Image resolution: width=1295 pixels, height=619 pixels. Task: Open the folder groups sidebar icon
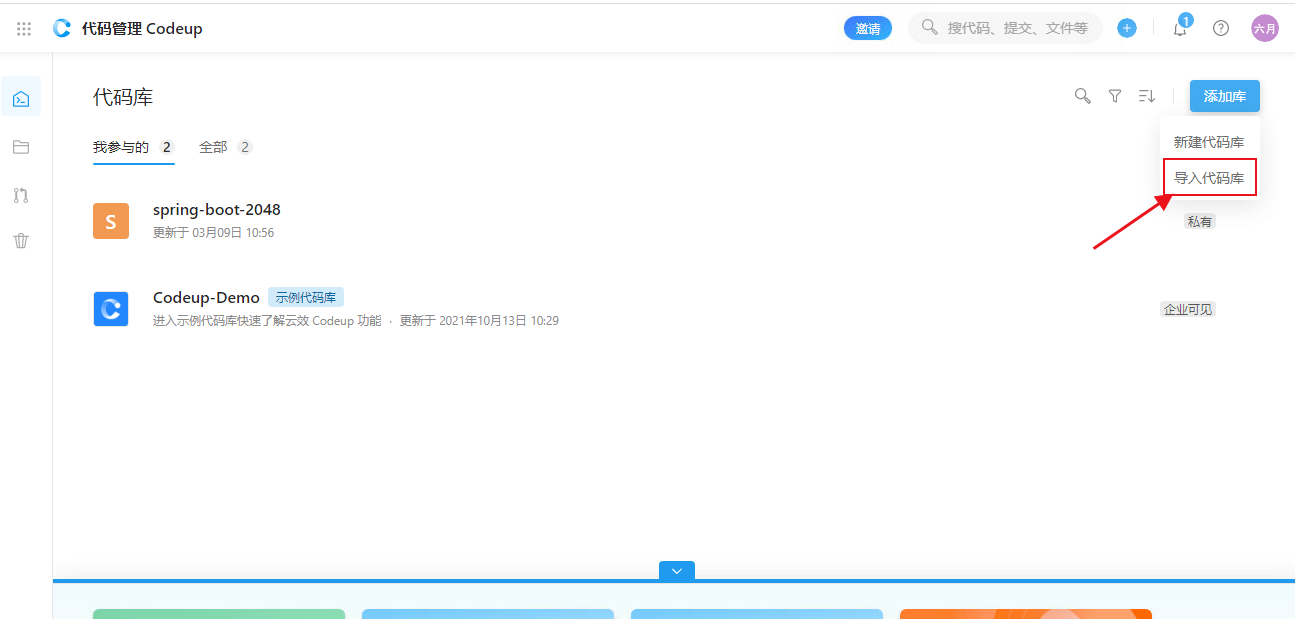coord(21,147)
